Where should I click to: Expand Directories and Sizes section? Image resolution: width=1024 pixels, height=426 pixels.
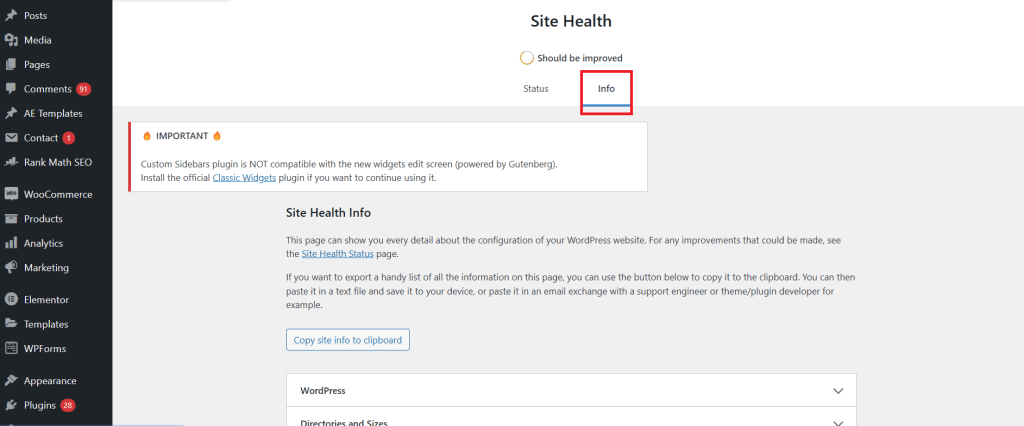pos(571,421)
